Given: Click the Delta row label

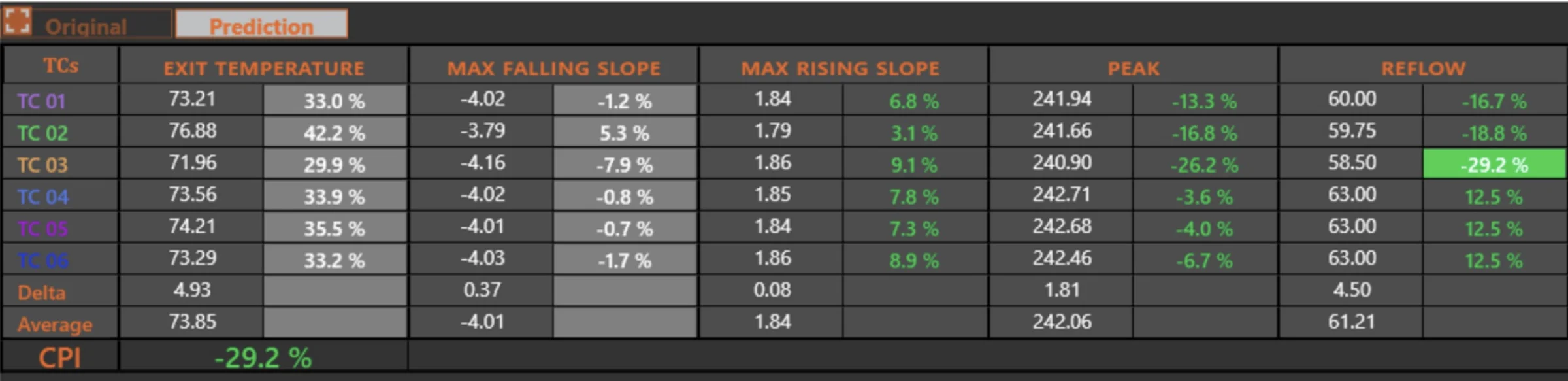Looking at the screenshot, I should (42, 292).
